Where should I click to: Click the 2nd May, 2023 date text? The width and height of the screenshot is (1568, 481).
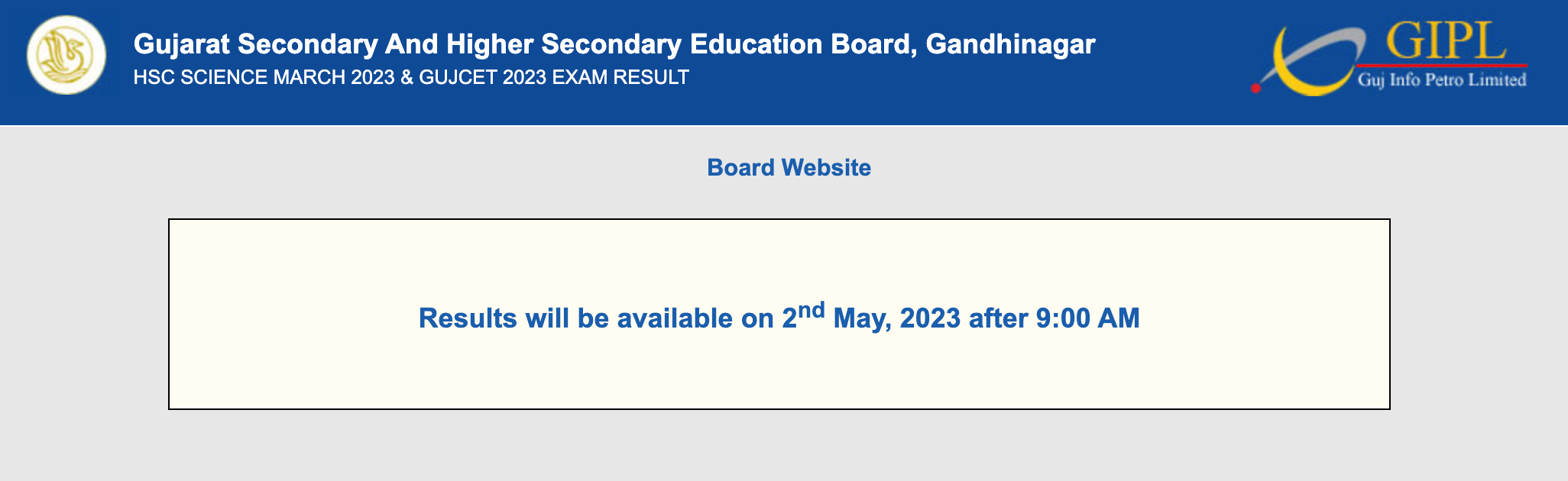click(871, 316)
